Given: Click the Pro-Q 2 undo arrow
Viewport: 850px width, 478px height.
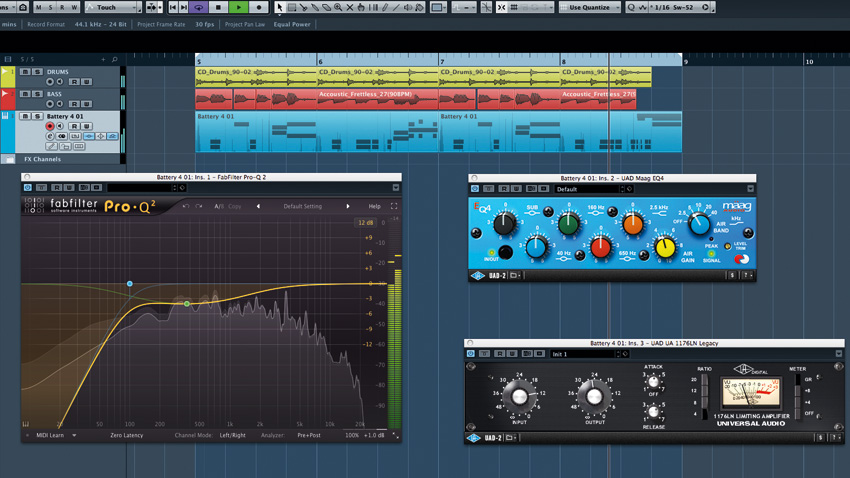Looking at the screenshot, I should click(186, 206).
